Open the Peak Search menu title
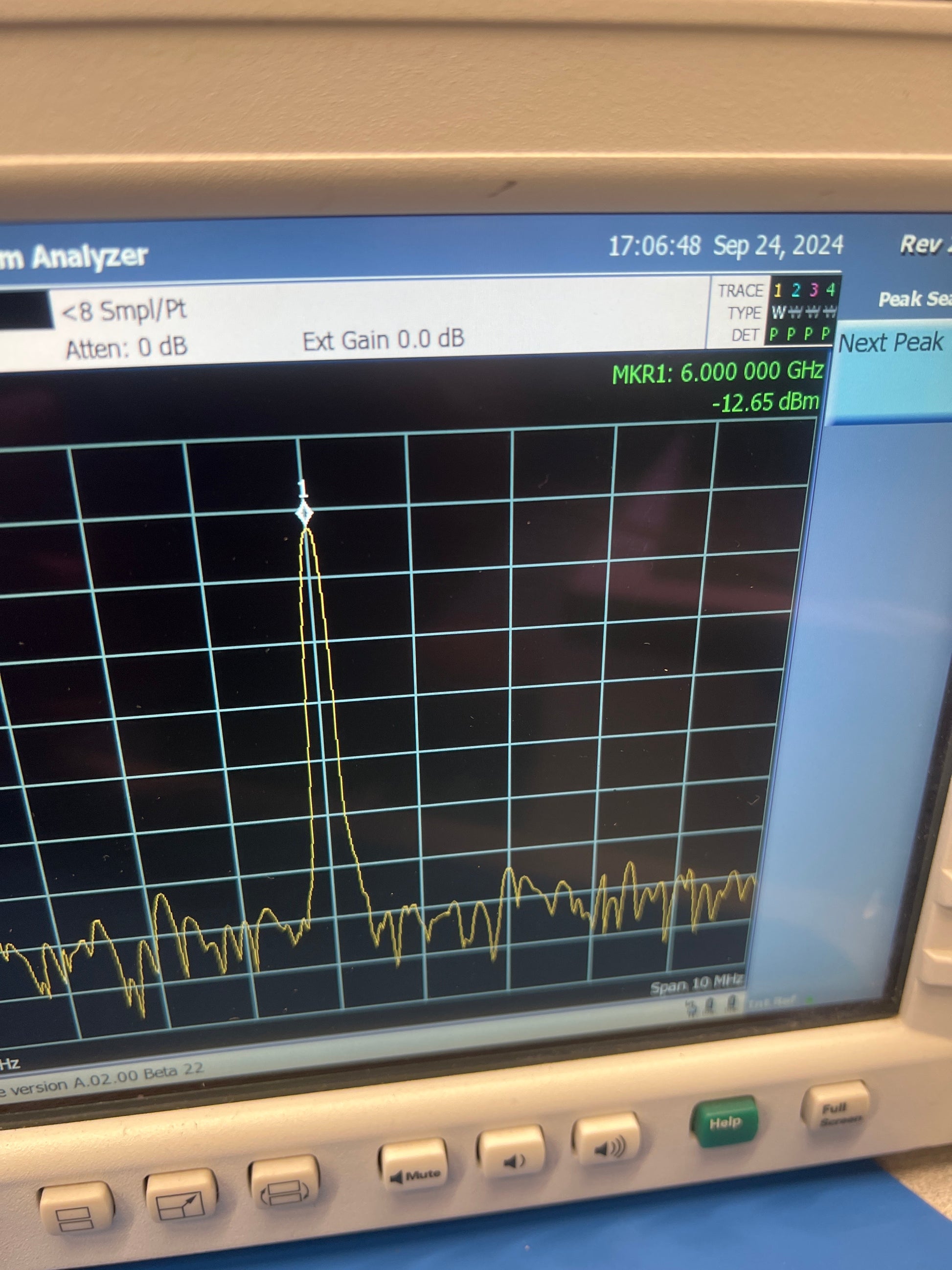952x1270 pixels. coord(915,299)
